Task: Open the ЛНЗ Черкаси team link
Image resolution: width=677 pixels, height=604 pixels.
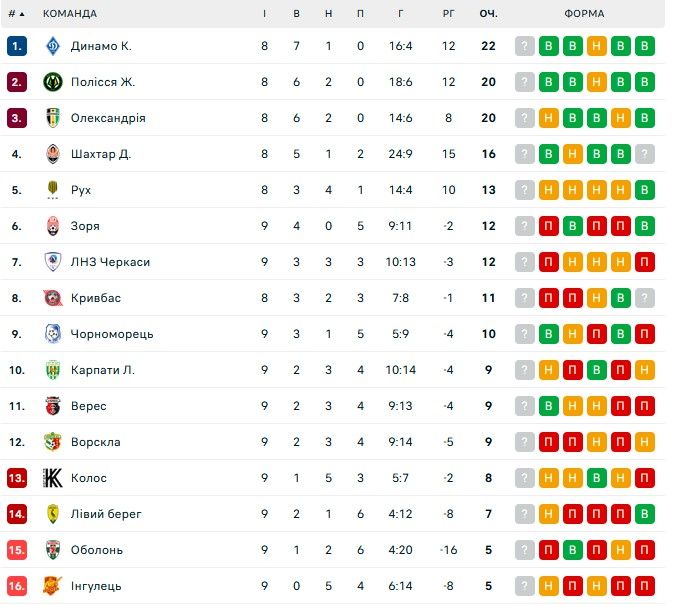Action: [110, 262]
